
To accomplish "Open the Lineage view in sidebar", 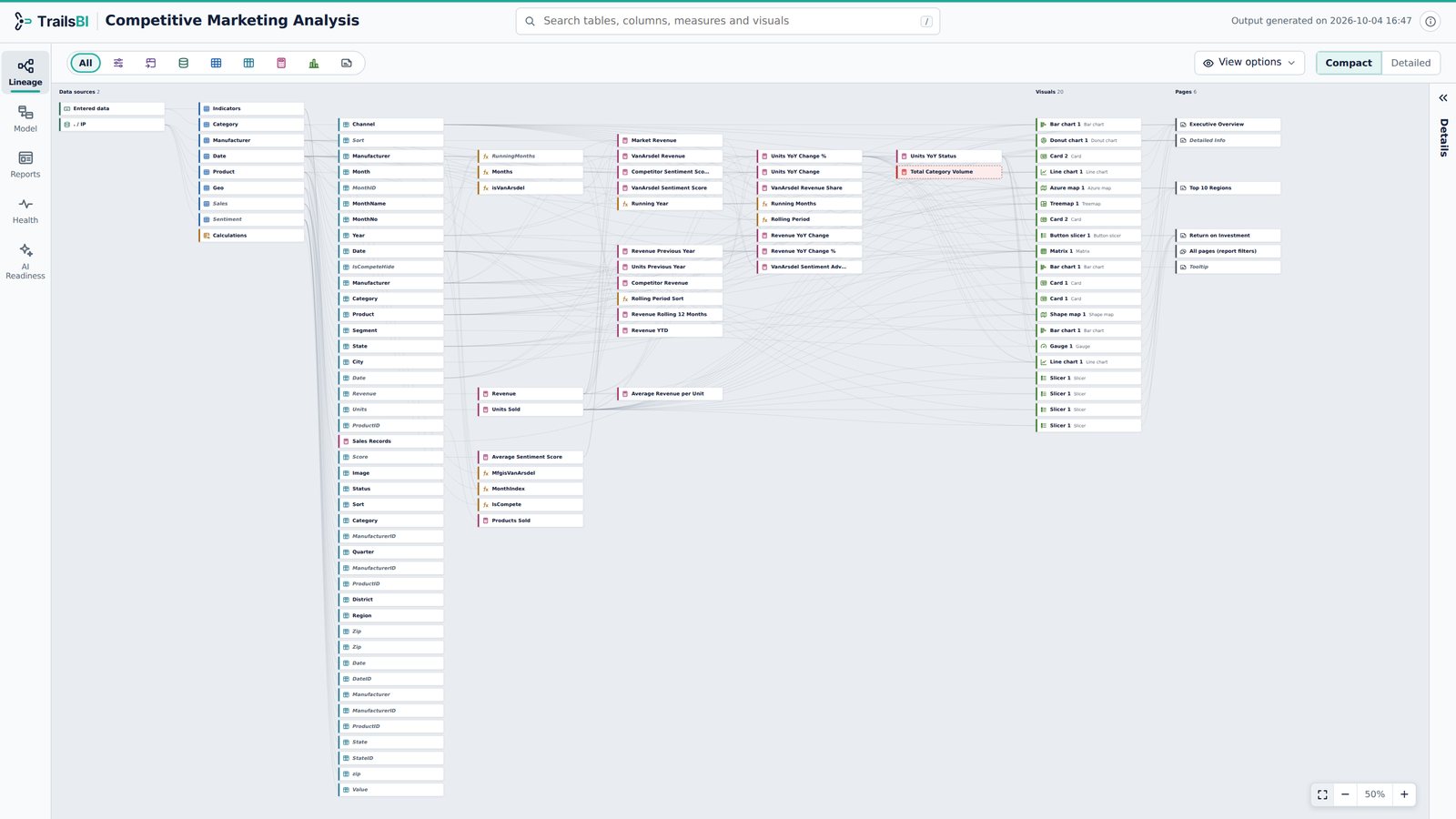I will click(25, 73).
